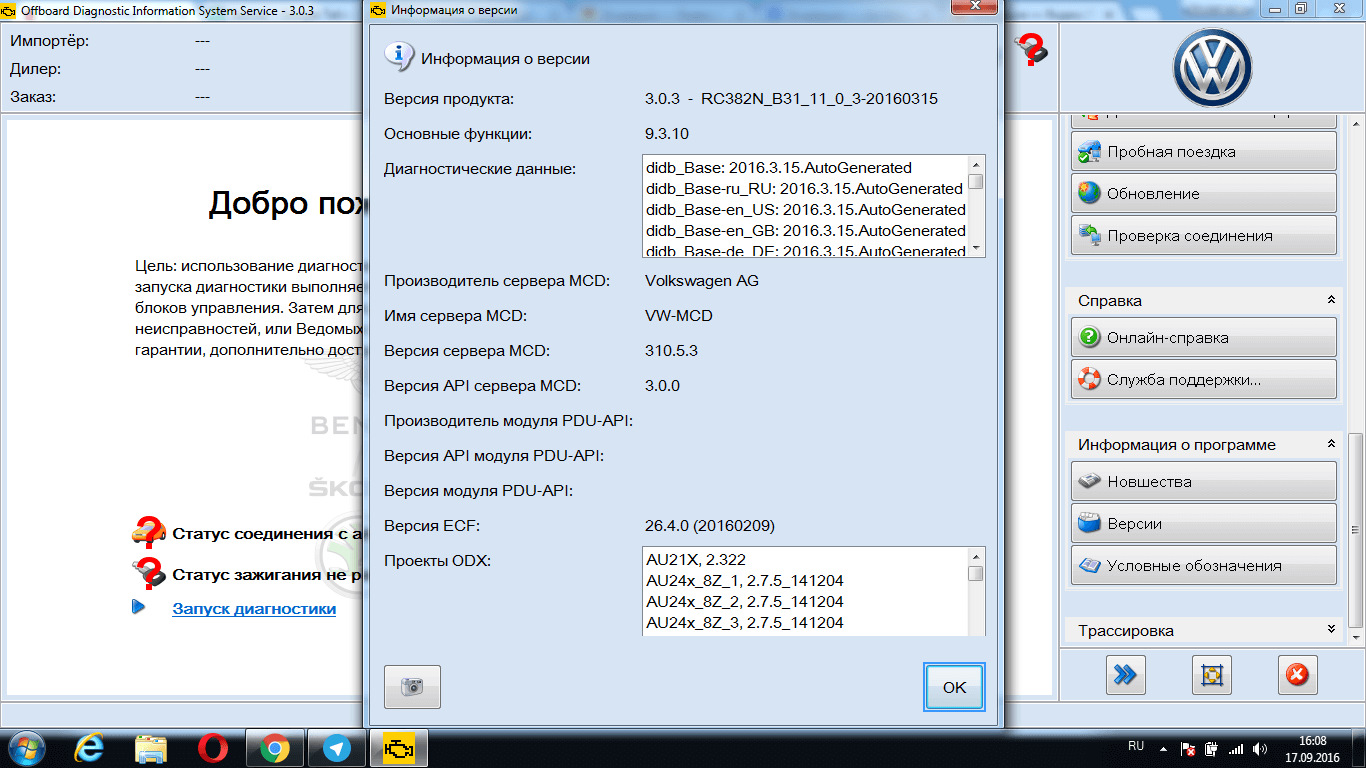
Task: Click the red cancel icon button
Action: point(1297,675)
